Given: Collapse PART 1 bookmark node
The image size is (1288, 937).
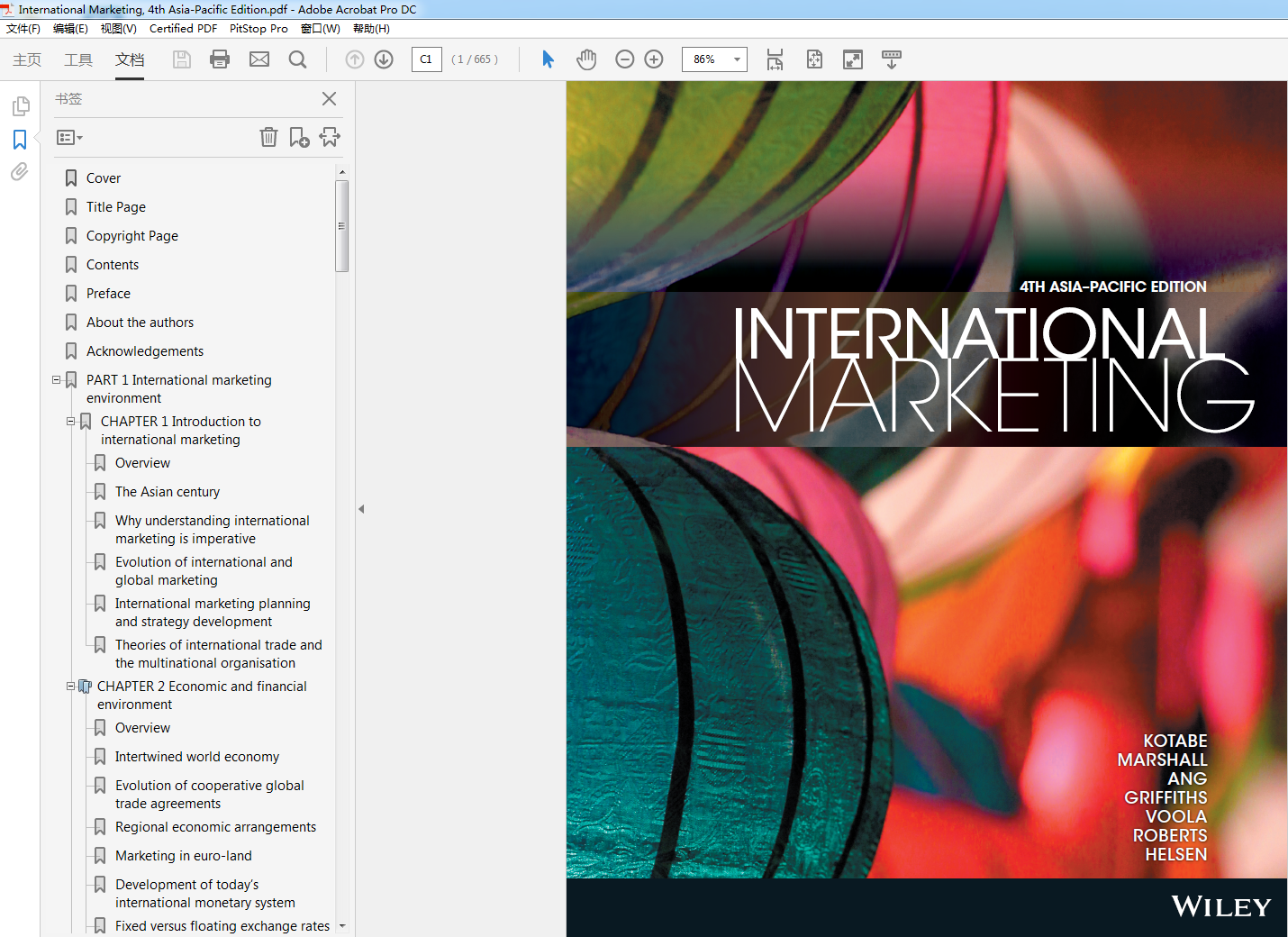Looking at the screenshot, I should pos(57,380).
